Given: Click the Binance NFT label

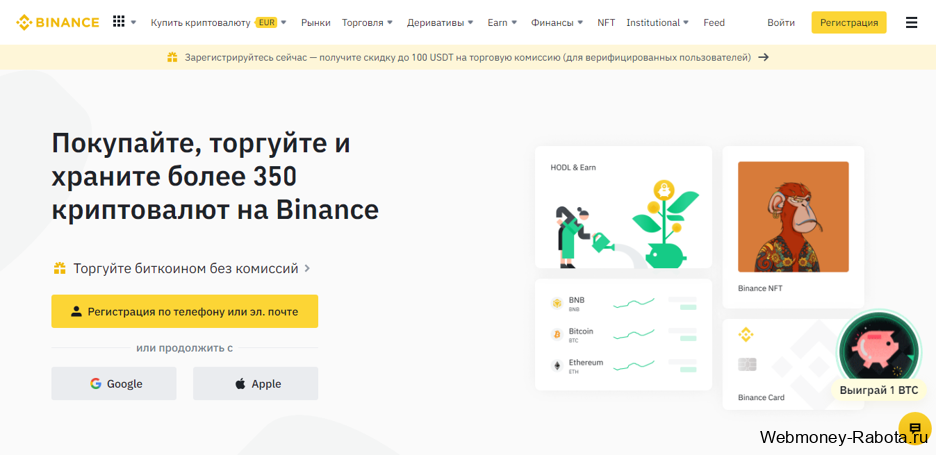Looking at the screenshot, I should [760, 288].
